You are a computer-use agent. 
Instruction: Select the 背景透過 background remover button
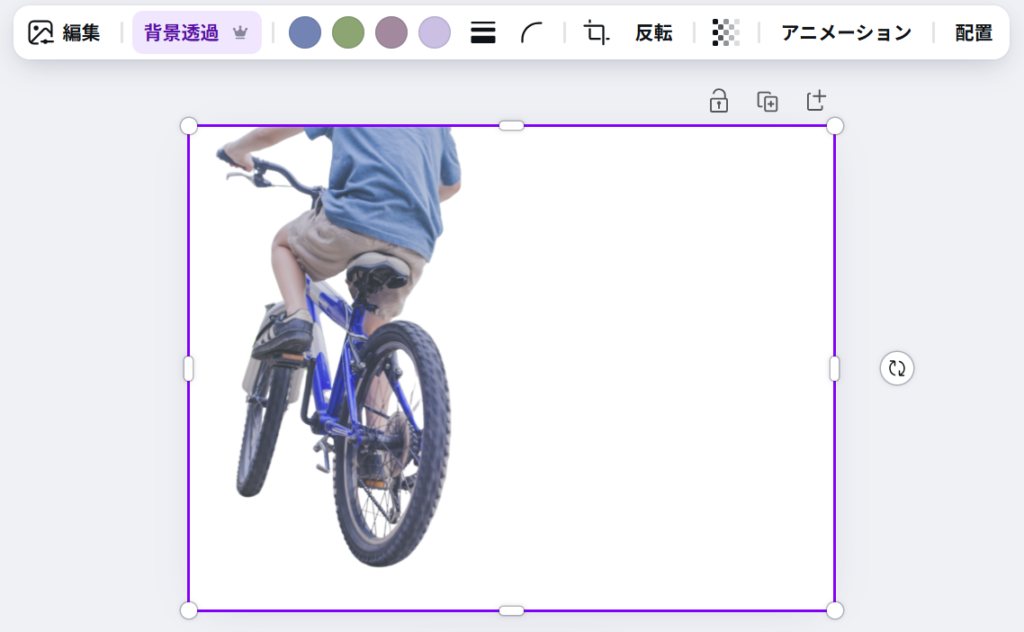point(181,33)
